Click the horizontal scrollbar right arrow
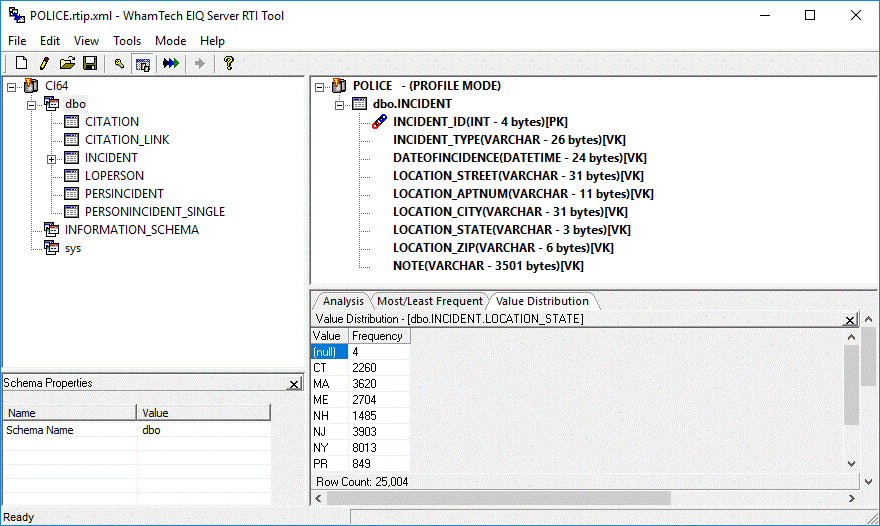 pyautogui.click(x=851, y=498)
